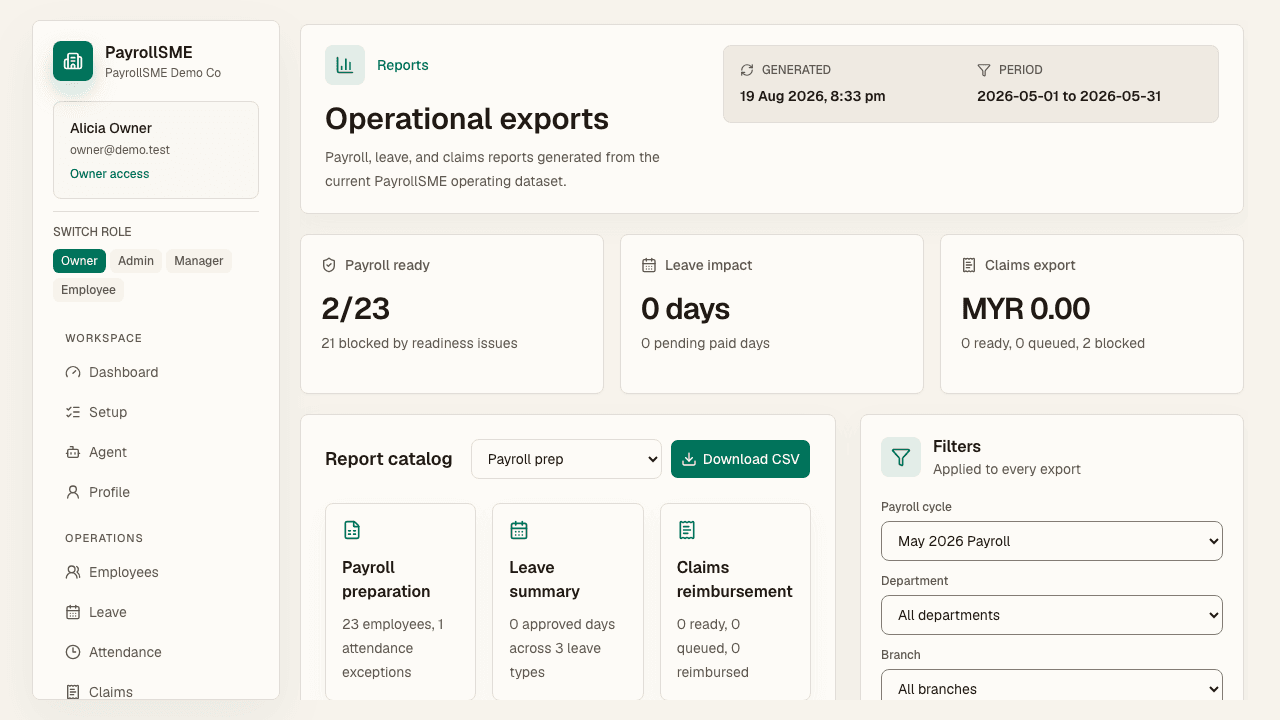1280x720 pixels.
Task: Switch role to Employee
Action: (x=88, y=290)
